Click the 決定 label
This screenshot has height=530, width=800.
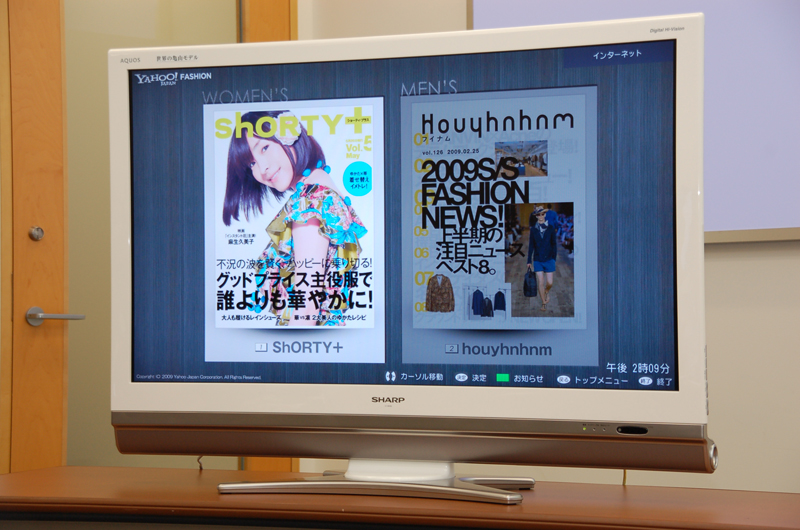tap(479, 378)
